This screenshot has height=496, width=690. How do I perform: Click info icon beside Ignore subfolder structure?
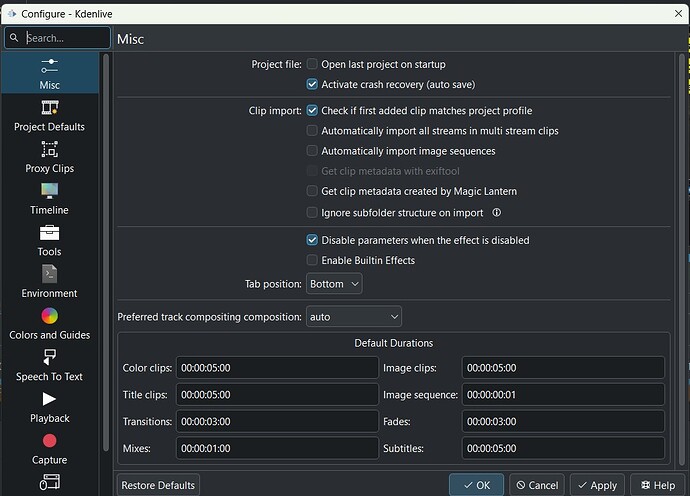(496, 213)
